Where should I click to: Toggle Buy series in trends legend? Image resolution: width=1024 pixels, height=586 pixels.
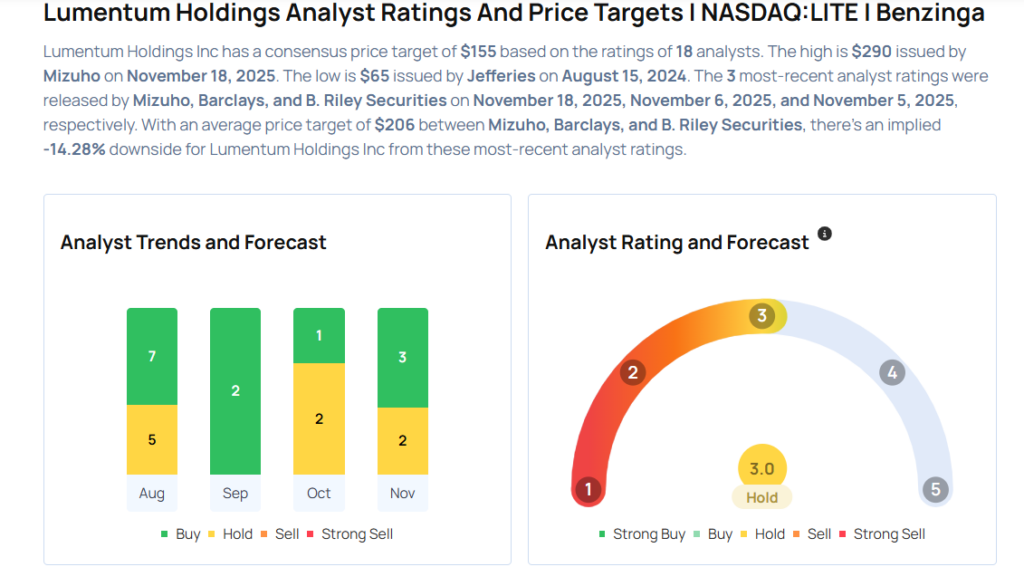[x=180, y=534]
